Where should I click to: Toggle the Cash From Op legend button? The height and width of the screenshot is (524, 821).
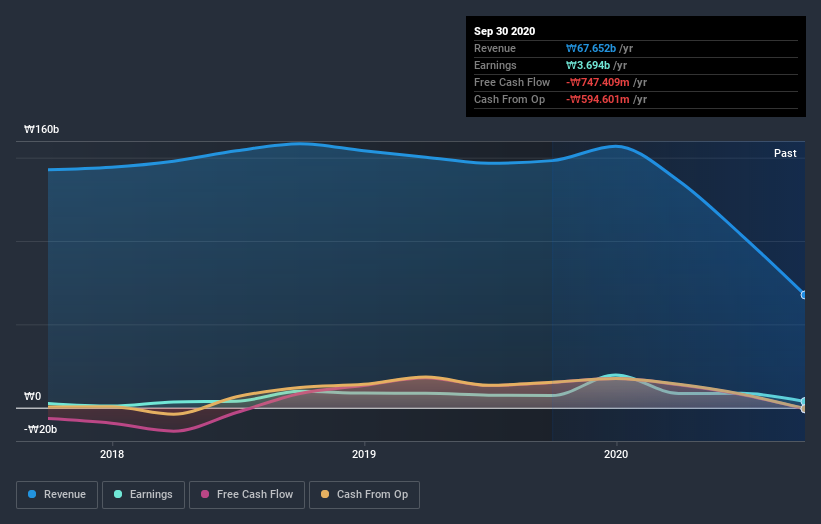[364, 495]
